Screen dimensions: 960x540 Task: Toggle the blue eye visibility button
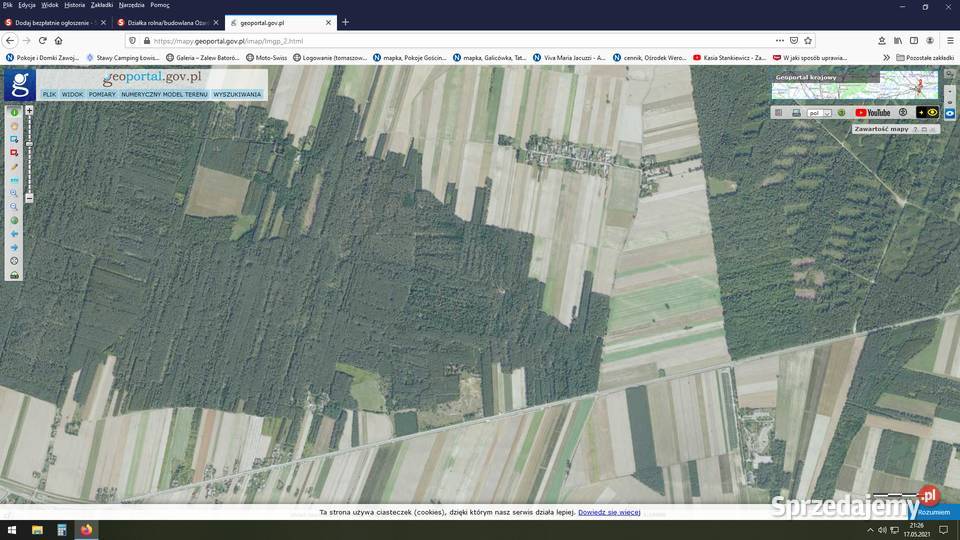(x=950, y=113)
